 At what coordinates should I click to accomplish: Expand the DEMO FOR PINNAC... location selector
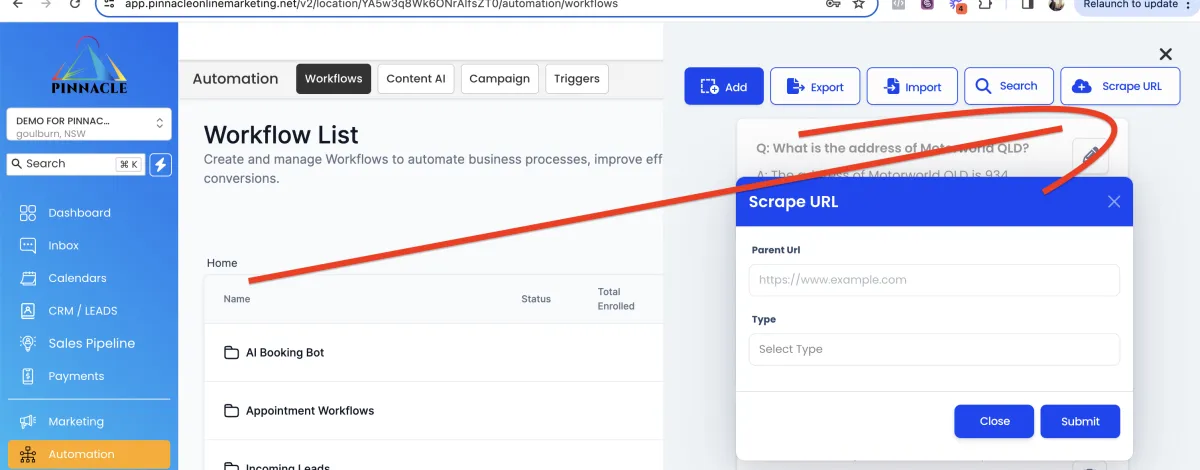(x=89, y=125)
